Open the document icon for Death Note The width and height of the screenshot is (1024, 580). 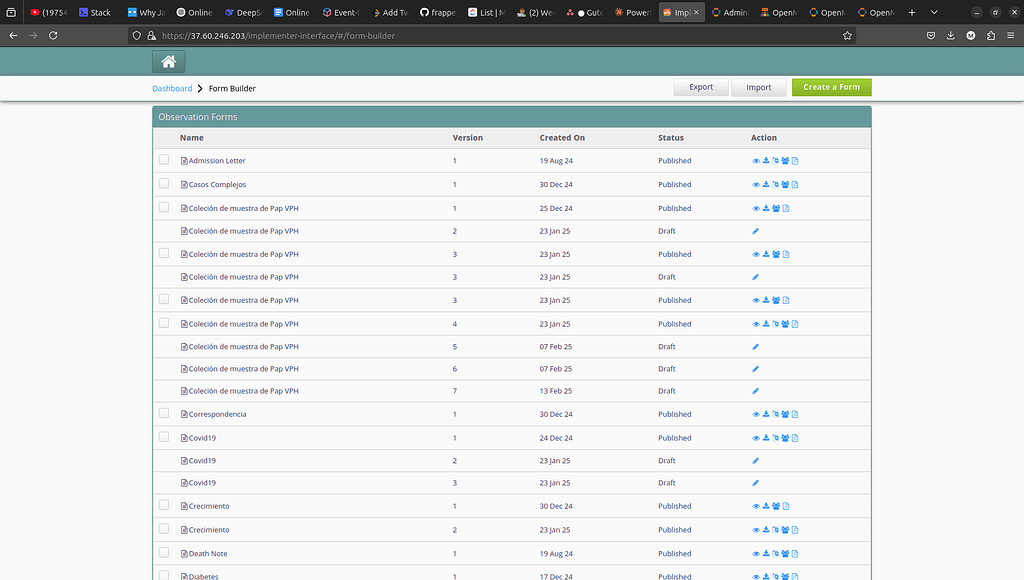pyautogui.click(x=795, y=553)
